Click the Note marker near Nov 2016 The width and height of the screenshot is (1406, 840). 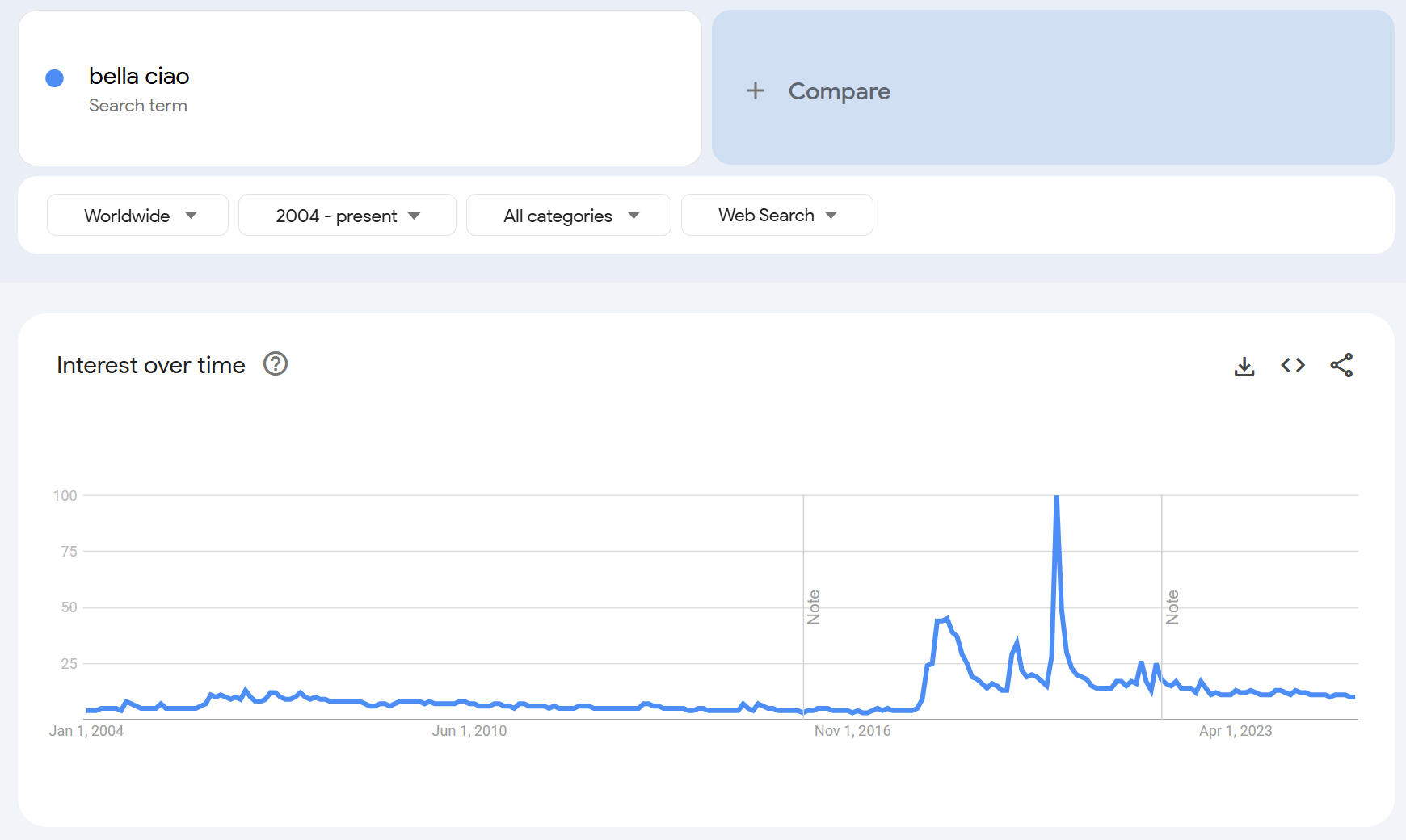click(814, 607)
